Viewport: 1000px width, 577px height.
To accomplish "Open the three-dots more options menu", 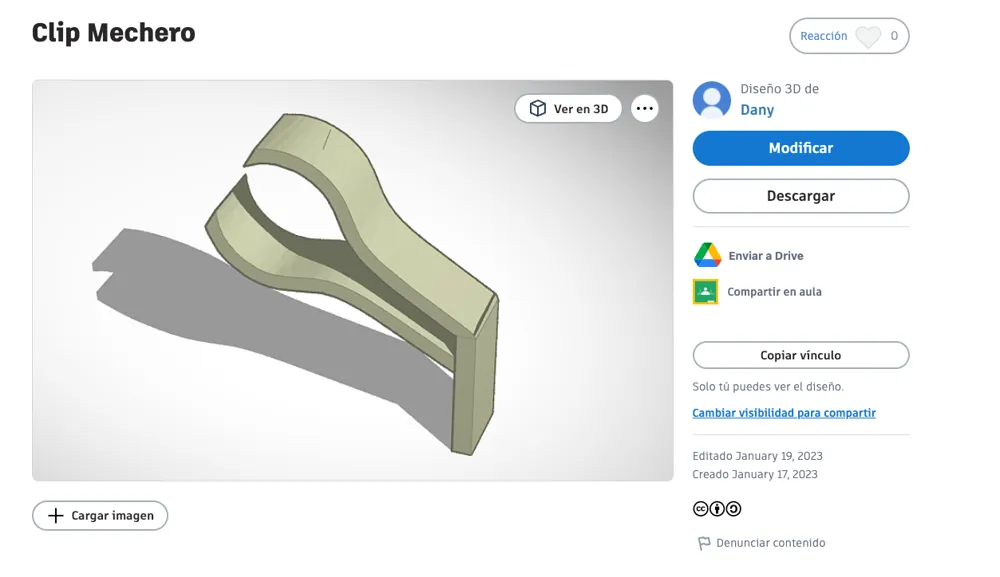I will [645, 108].
